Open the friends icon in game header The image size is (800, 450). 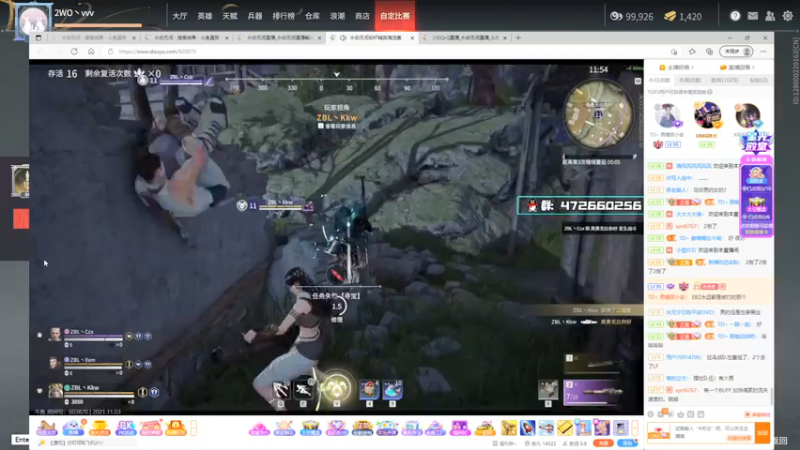[x=770, y=16]
